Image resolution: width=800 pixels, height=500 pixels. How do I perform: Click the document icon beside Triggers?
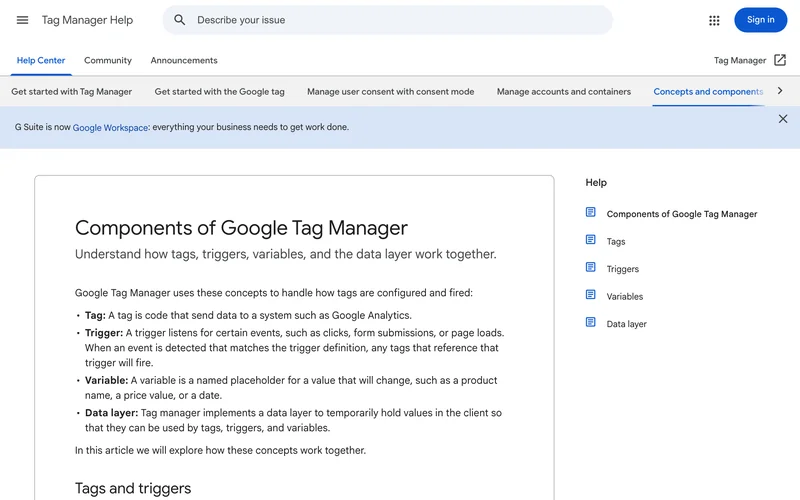click(x=590, y=267)
